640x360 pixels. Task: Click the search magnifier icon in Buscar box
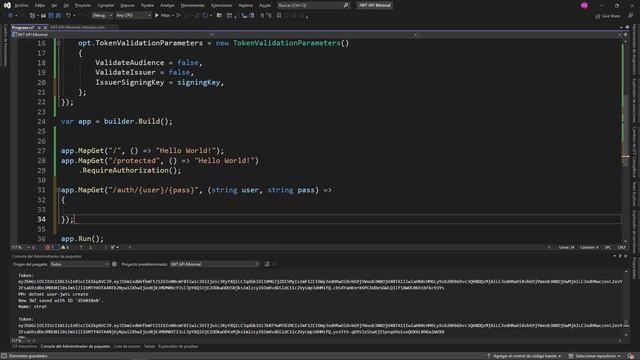point(346,5)
